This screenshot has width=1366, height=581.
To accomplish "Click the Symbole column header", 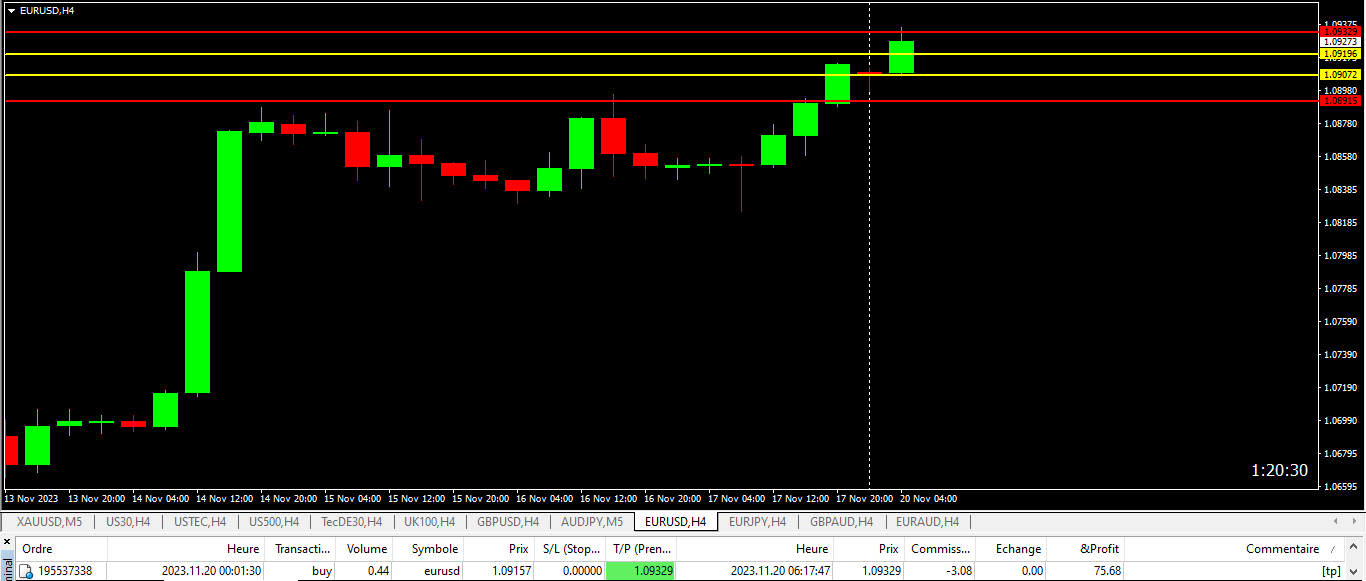I will tap(434, 549).
